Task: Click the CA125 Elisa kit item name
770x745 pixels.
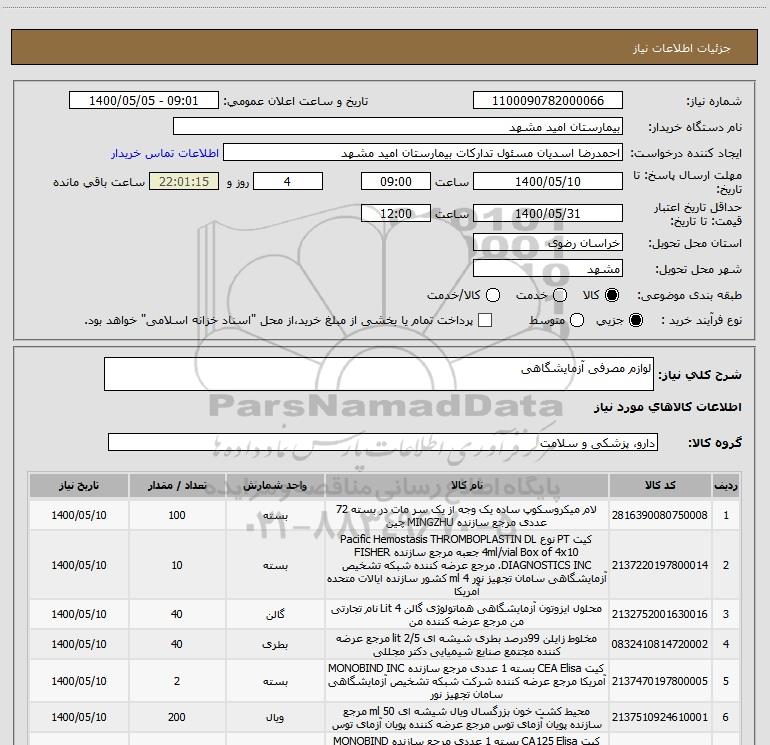Action: [x=467, y=740]
